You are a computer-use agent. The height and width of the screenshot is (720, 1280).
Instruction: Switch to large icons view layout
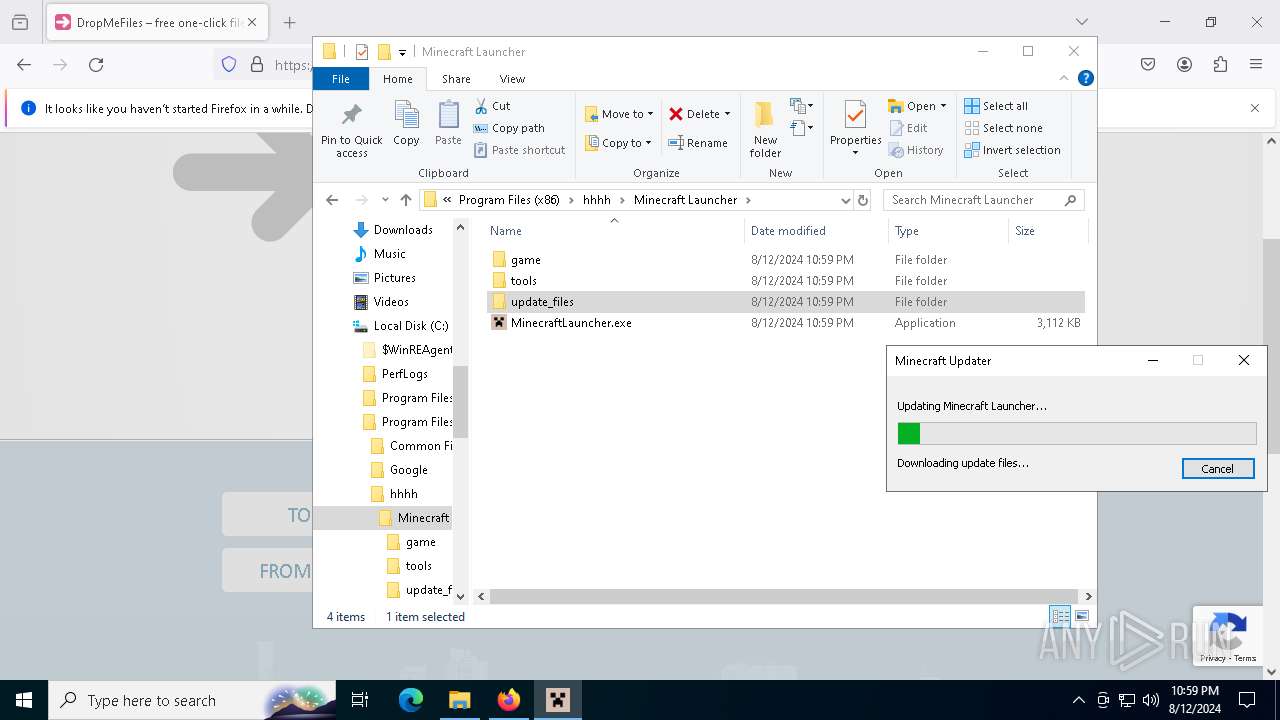(x=1081, y=616)
